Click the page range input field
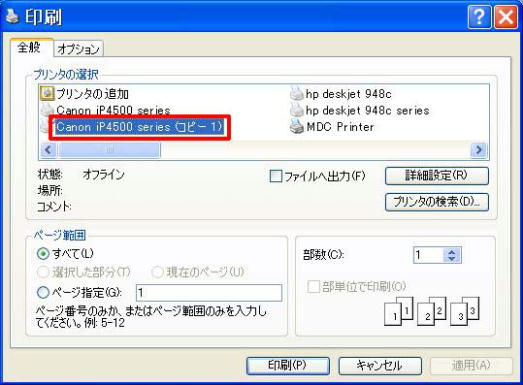523x385 pixels. [x=209, y=293]
